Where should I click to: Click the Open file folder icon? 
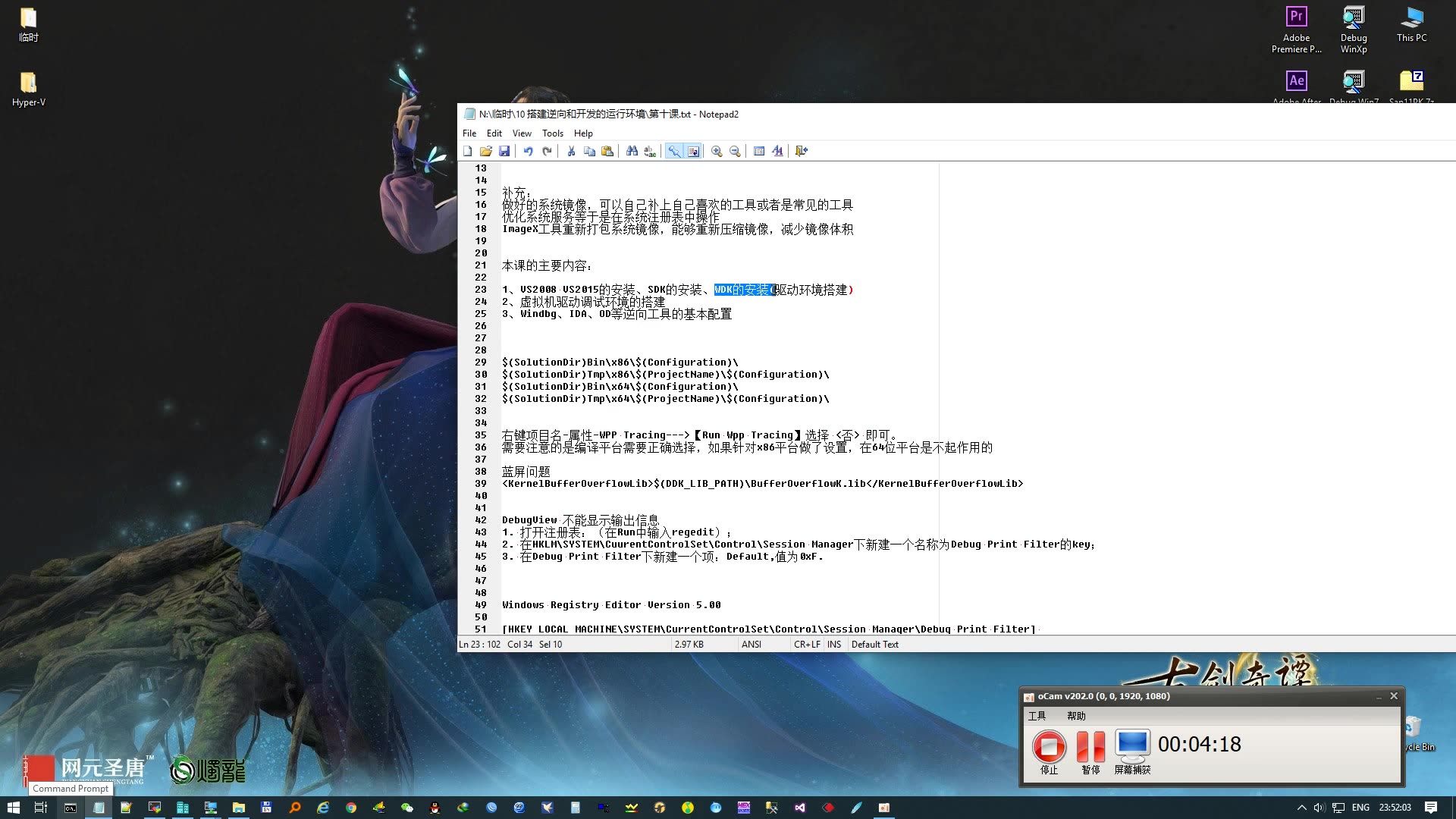click(x=486, y=152)
